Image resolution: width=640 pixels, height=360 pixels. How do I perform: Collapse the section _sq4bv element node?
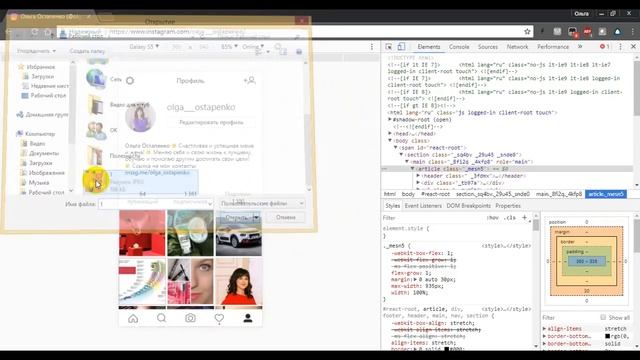(x=401, y=155)
